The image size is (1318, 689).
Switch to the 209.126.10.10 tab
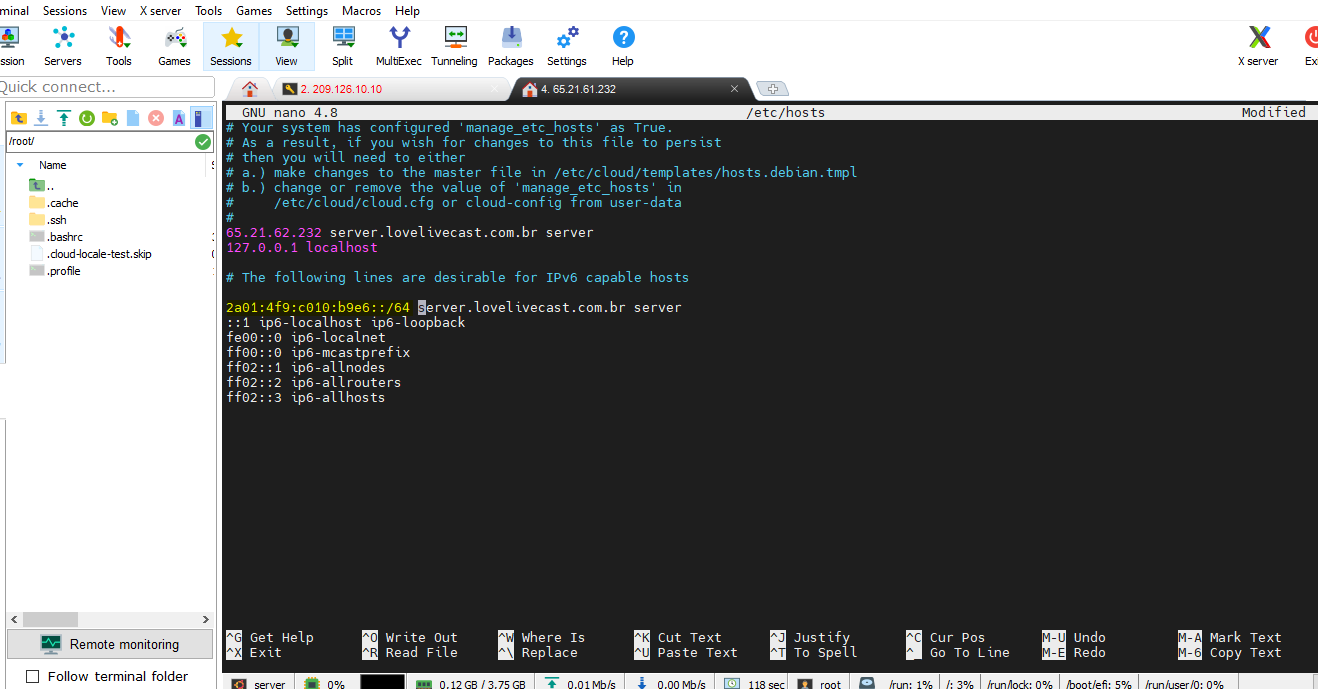[390, 89]
